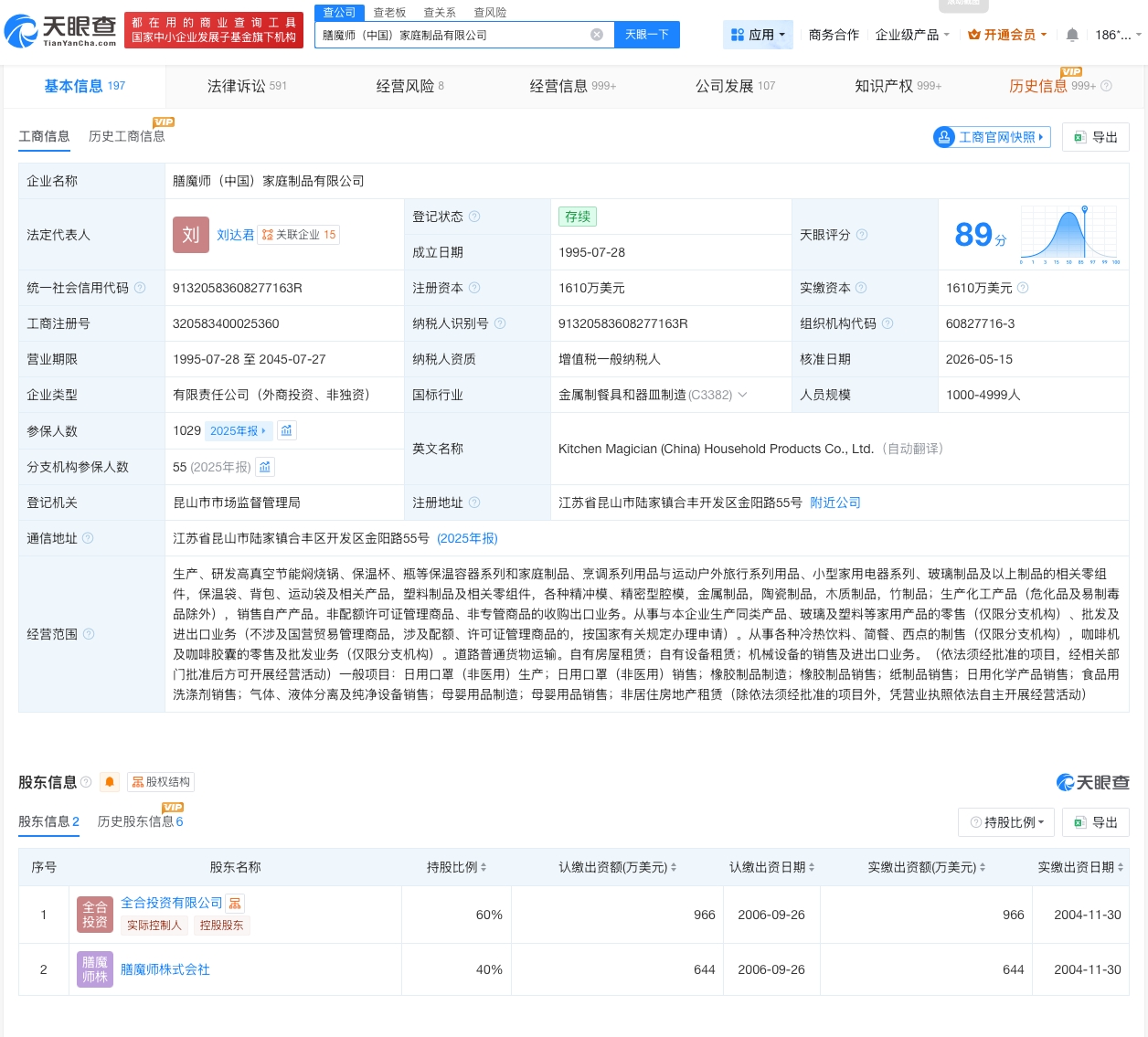Click help icon beside 历史信息 tab

pos(1106,86)
